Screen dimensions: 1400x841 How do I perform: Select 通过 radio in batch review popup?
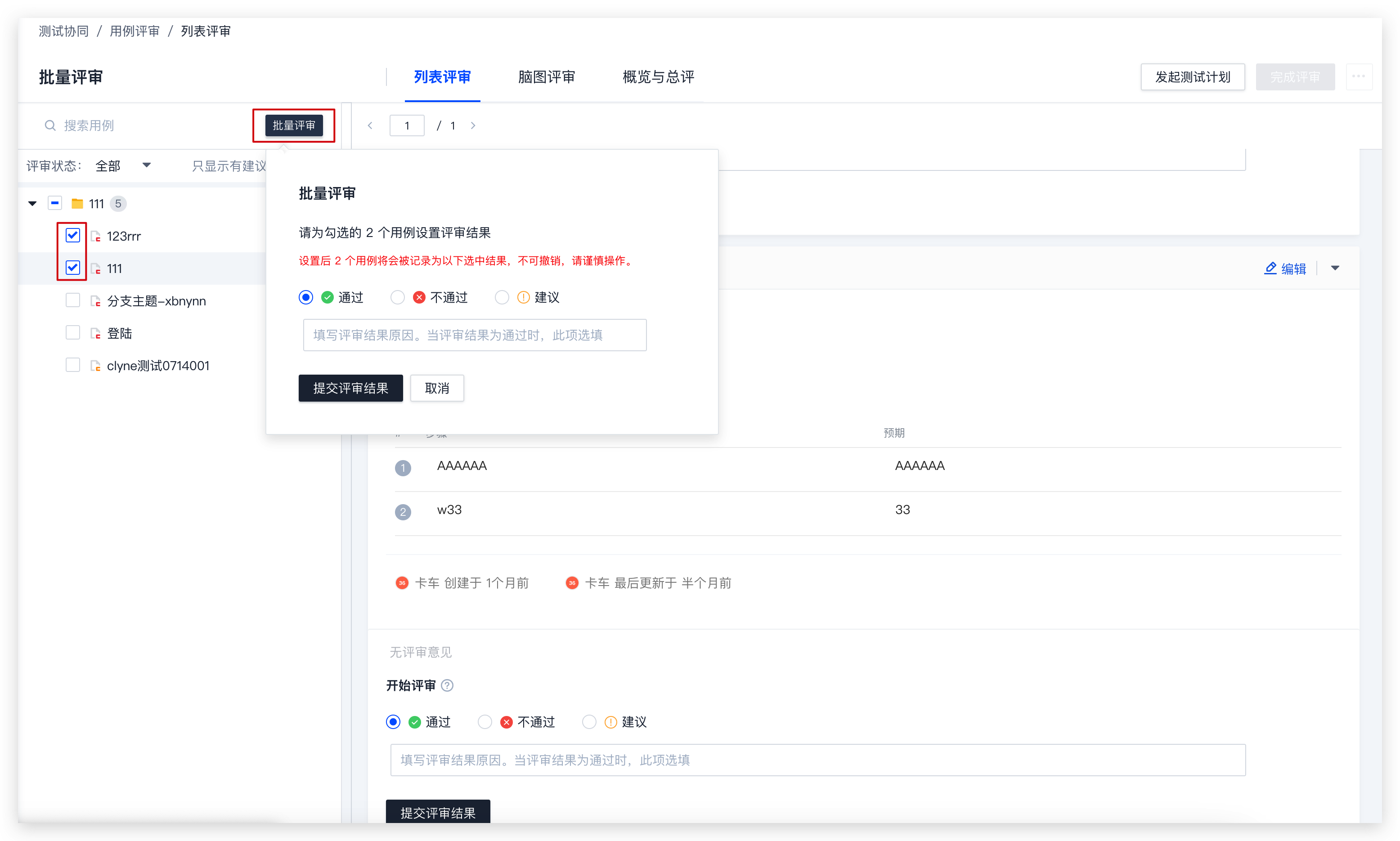click(x=306, y=298)
